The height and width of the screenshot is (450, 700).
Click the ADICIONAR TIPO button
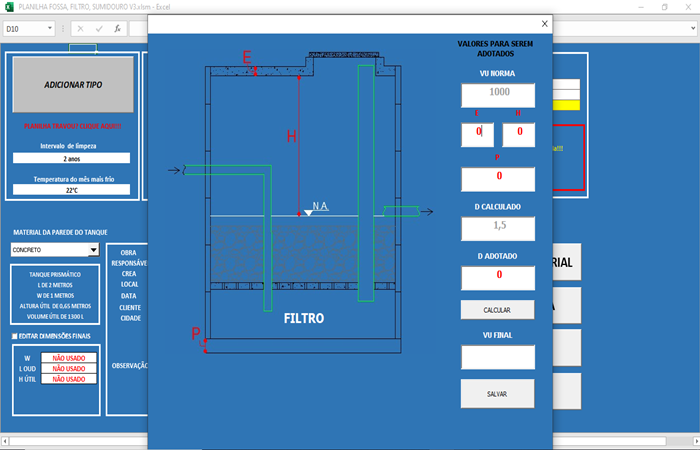[x=72, y=85]
